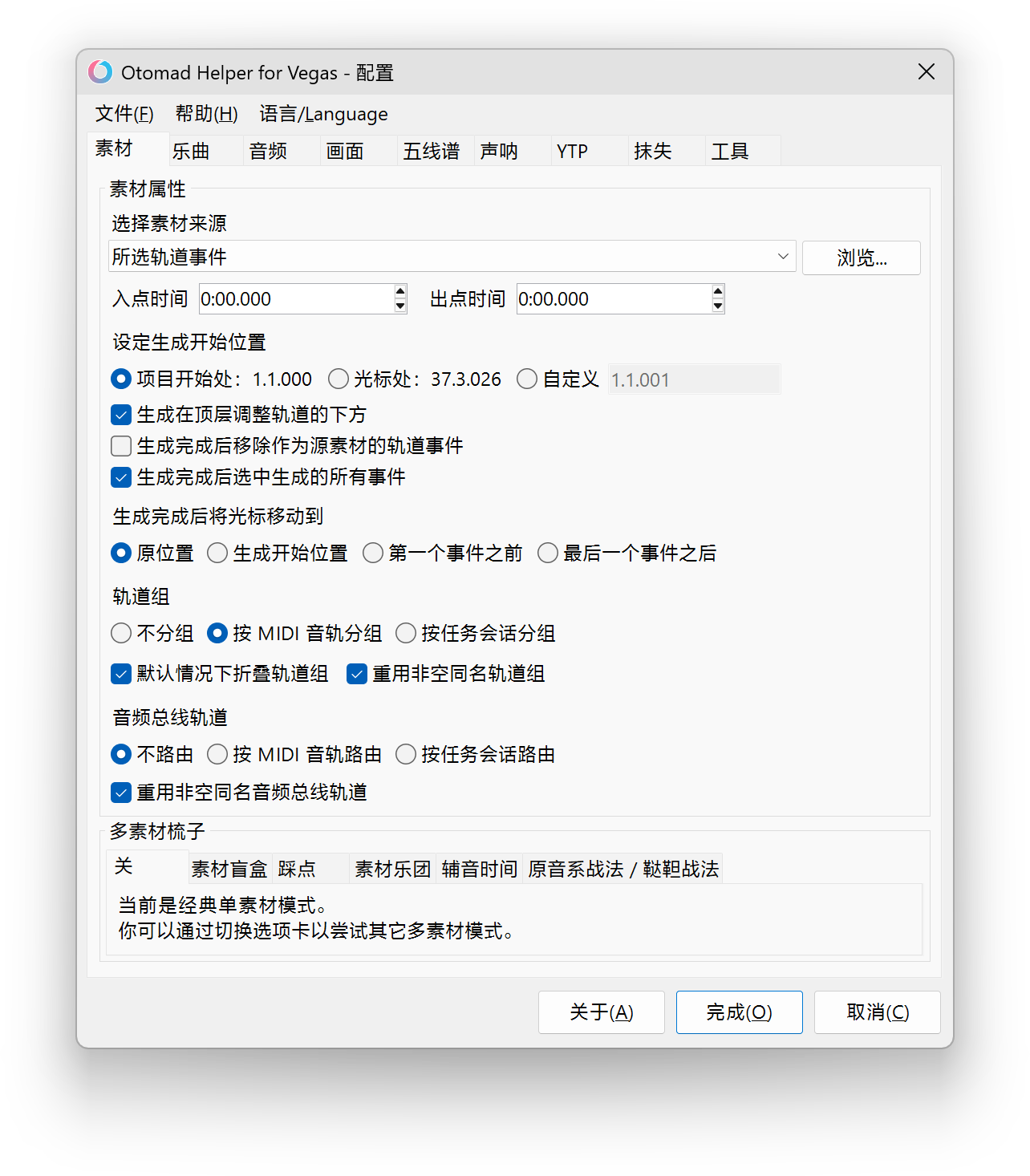Switch to the YTP tab
1030x1176 pixels.
click(x=590, y=151)
